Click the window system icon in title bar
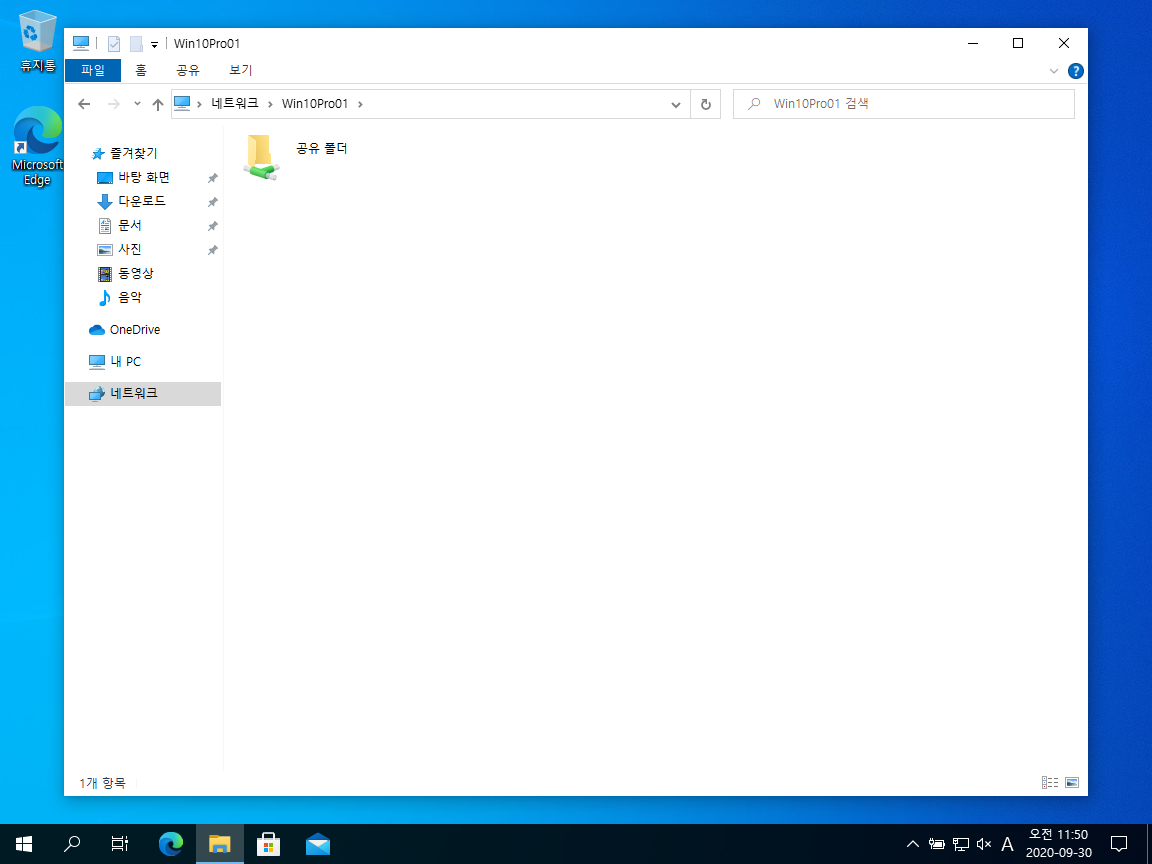1152x864 pixels. tap(81, 44)
